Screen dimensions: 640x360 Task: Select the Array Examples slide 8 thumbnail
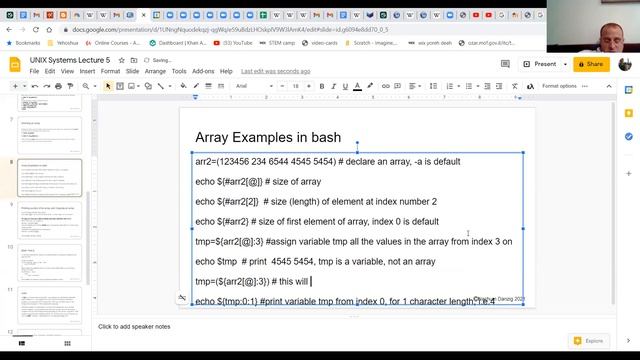[49, 178]
